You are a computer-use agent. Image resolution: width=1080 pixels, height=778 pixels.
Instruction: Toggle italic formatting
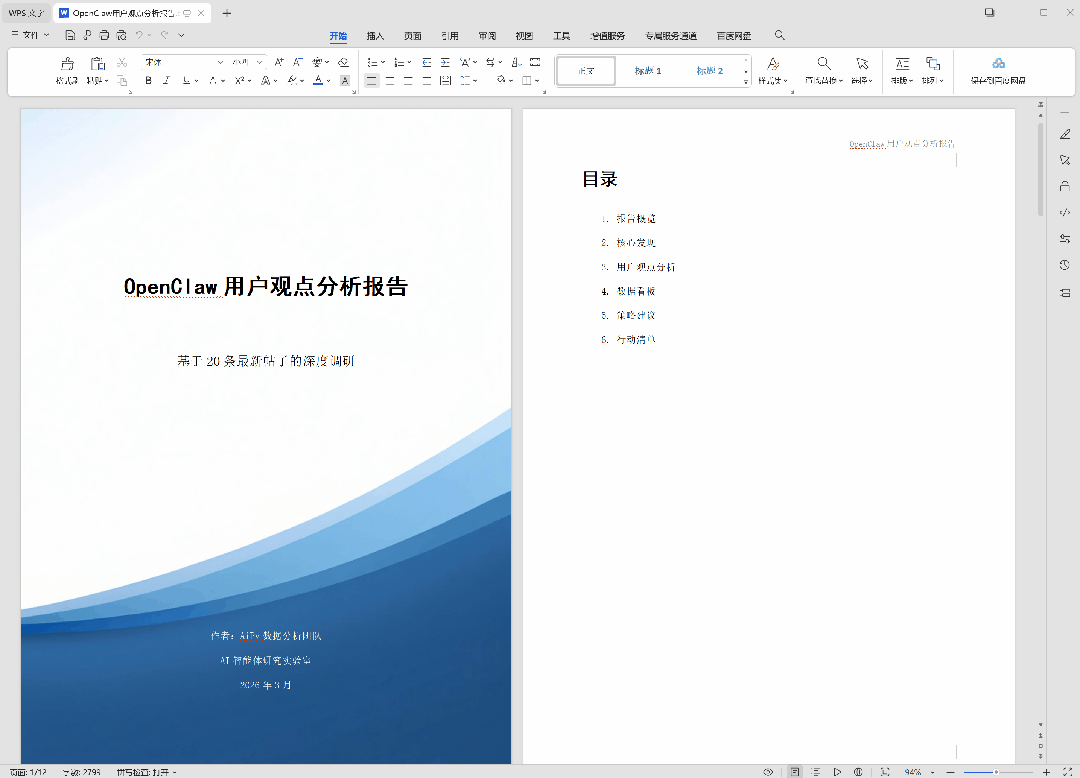[x=166, y=81]
